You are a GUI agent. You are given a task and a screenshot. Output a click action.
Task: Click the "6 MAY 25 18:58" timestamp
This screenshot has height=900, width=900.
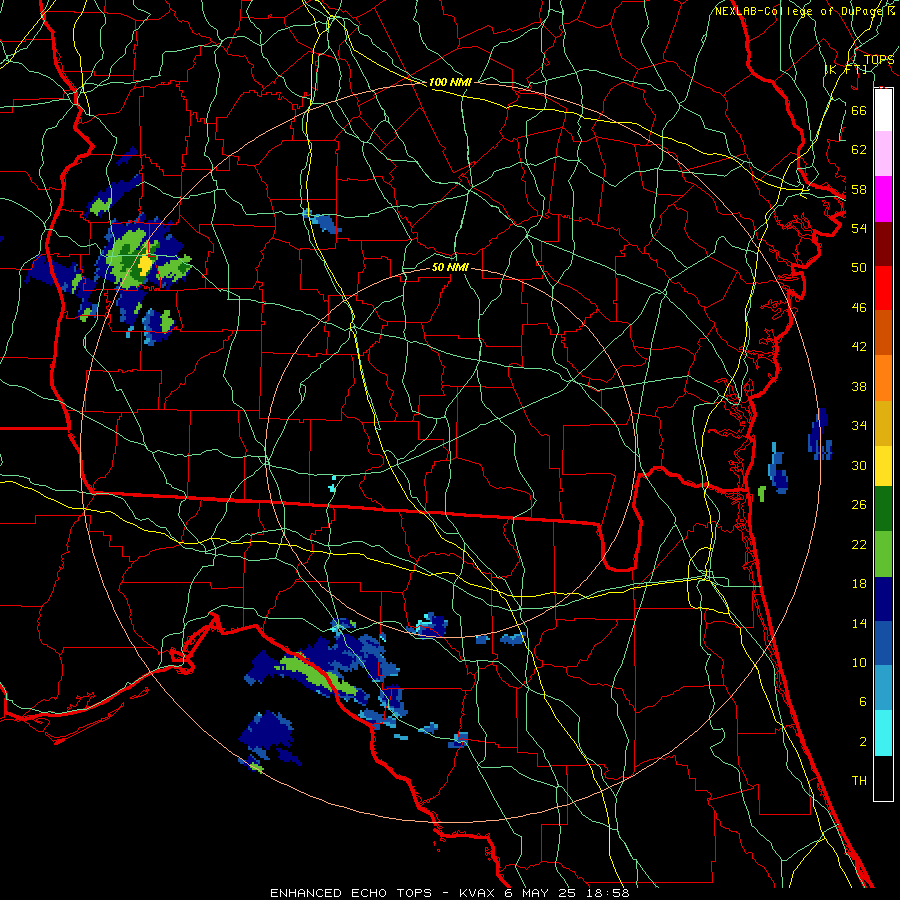click(x=567, y=893)
